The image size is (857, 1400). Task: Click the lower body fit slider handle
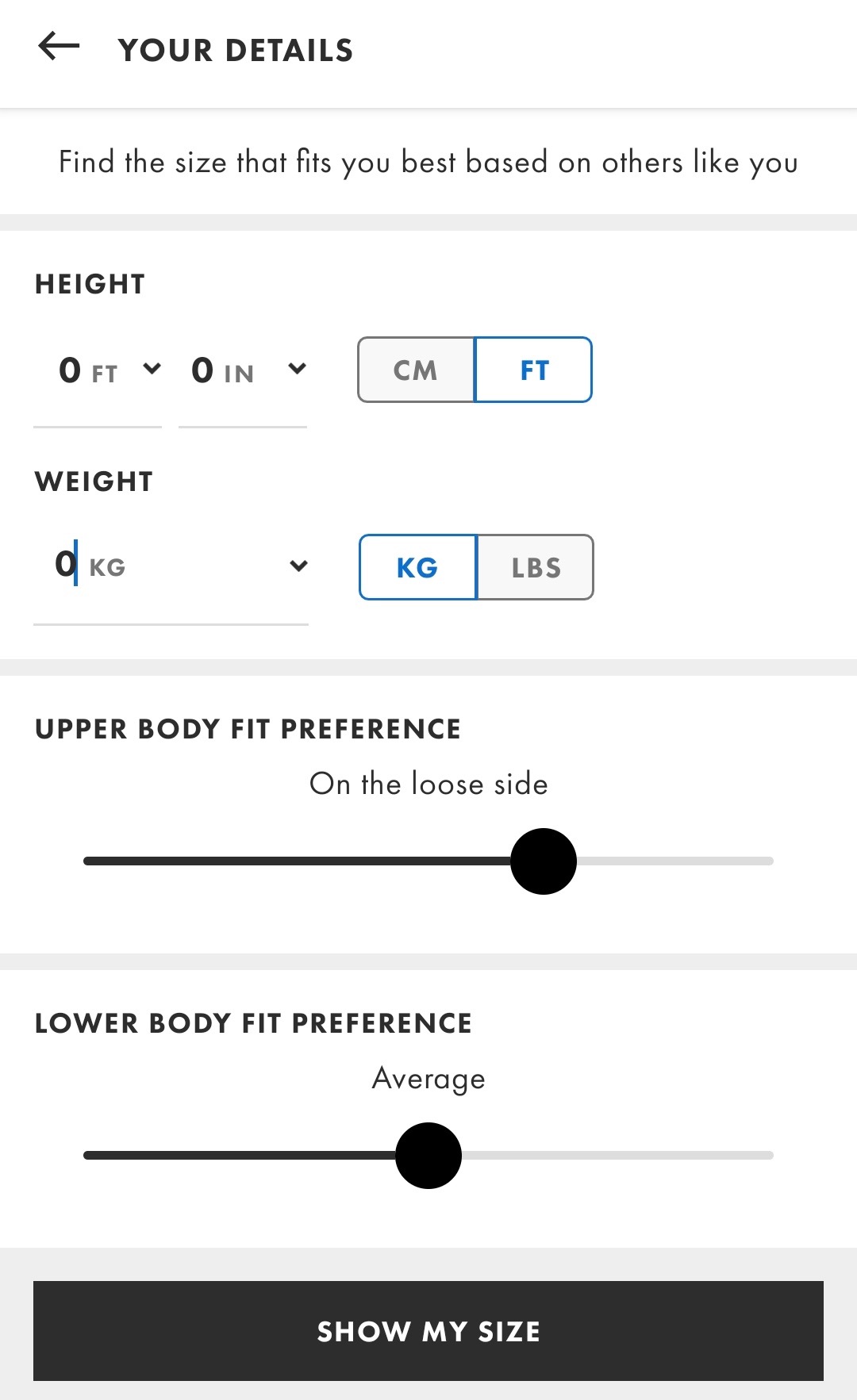click(x=428, y=1156)
